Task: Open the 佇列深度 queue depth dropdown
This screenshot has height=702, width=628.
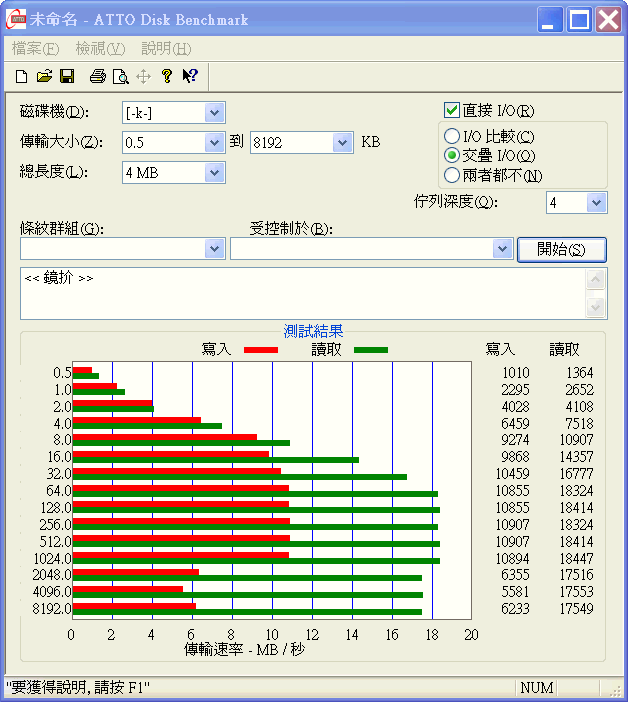Action: 596,203
